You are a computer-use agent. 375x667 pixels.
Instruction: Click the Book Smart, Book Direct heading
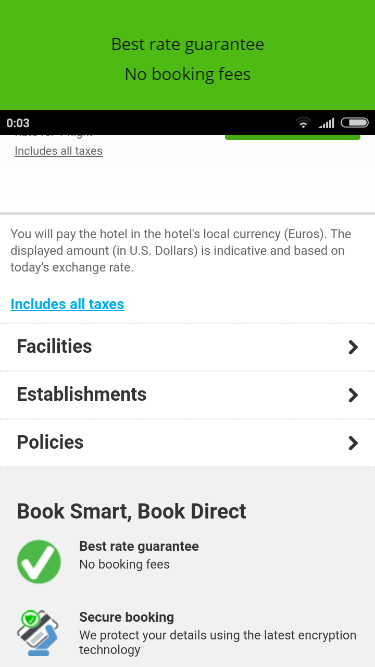coord(131,511)
